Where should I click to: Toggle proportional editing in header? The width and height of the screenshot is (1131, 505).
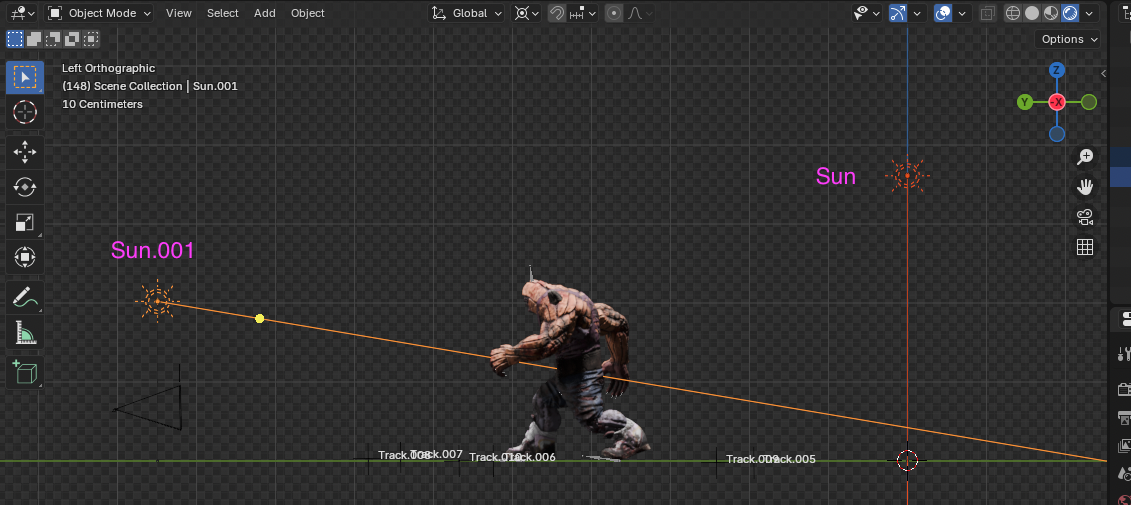[x=614, y=13]
